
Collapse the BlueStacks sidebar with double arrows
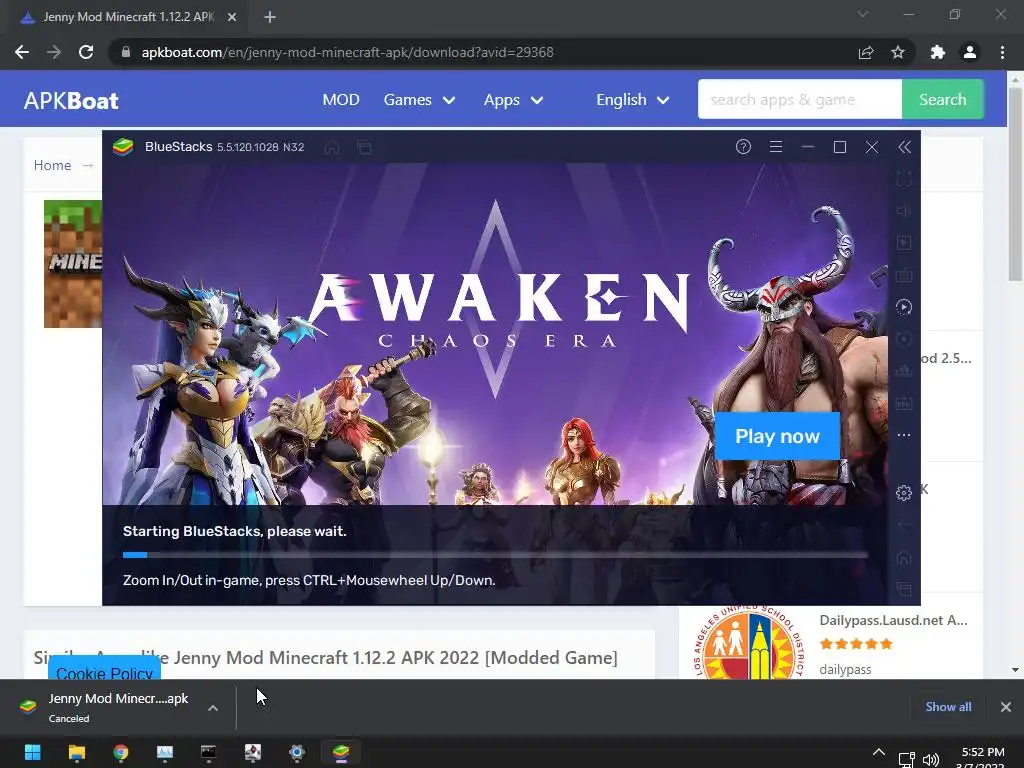pyautogui.click(x=904, y=147)
